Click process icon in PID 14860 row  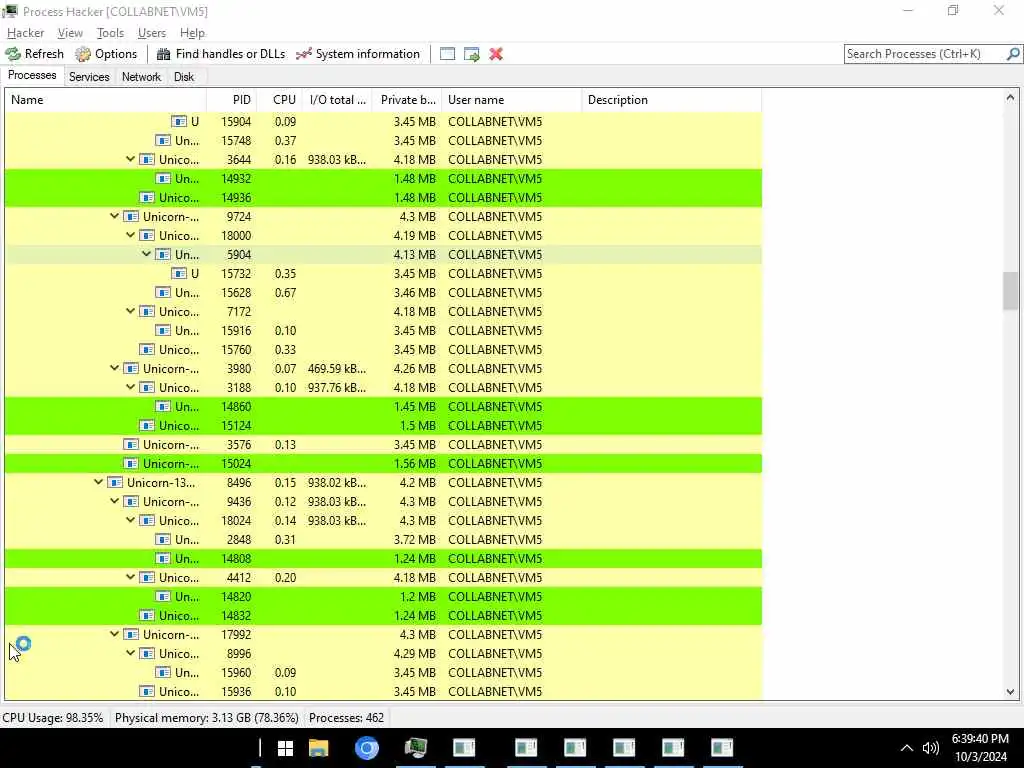click(x=163, y=406)
